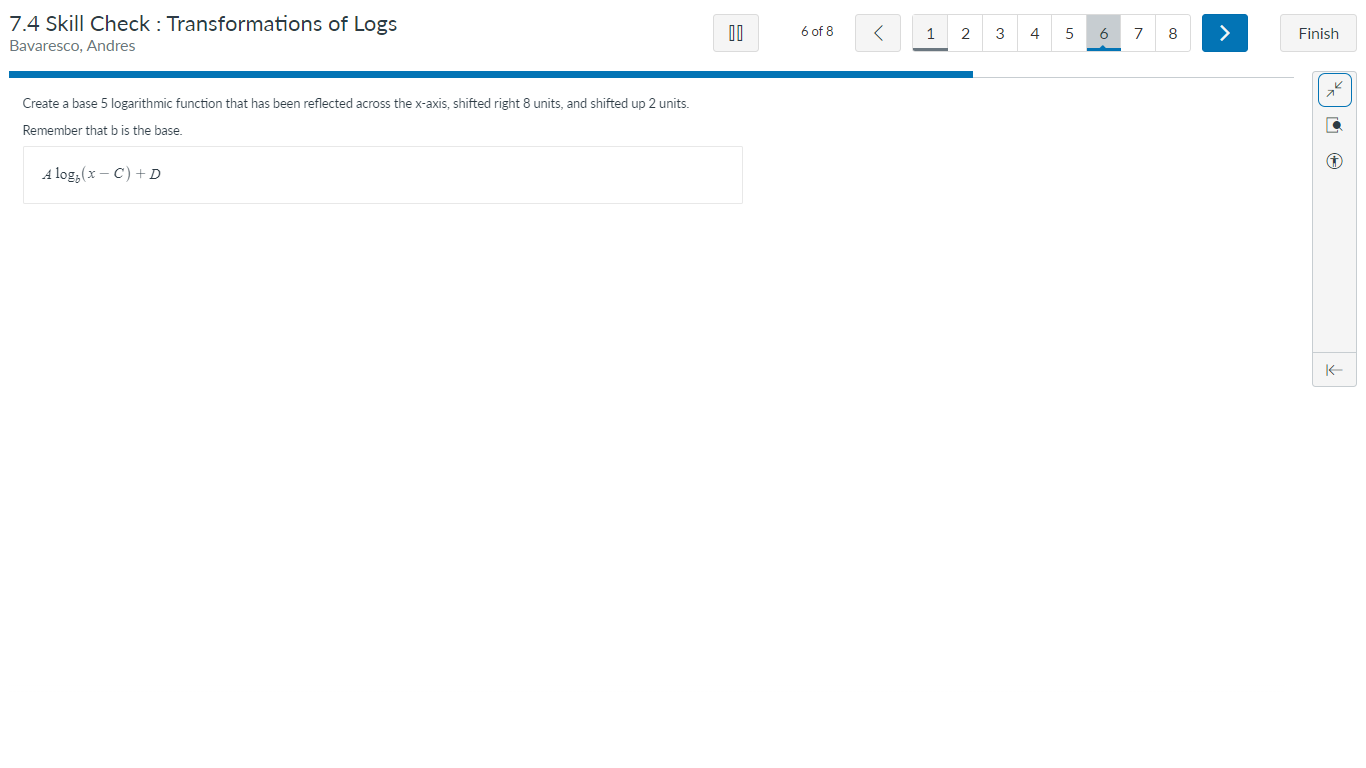The height and width of the screenshot is (768, 1366).
Task: Click the pause icon next to question counter
Action: pos(735,32)
